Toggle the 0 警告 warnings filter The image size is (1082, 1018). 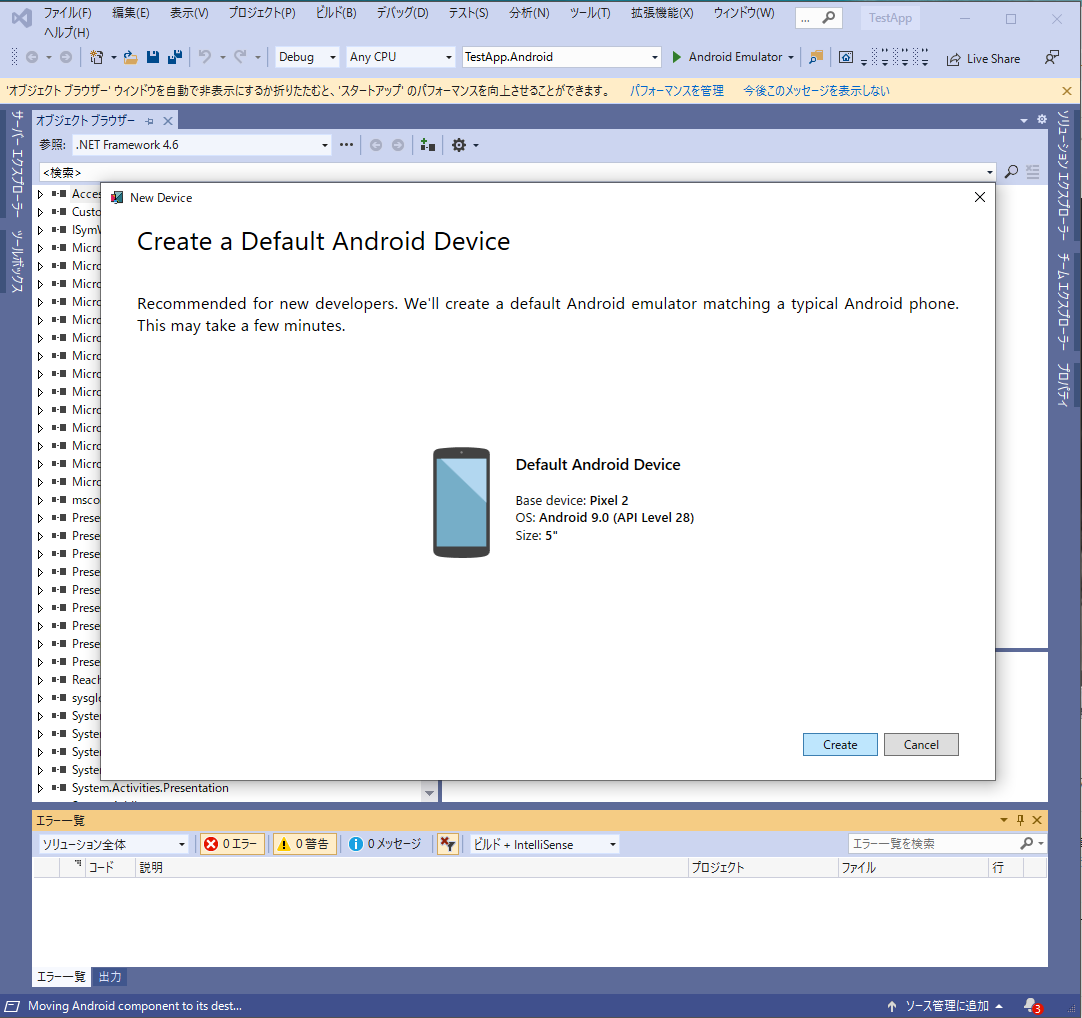(304, 843)
